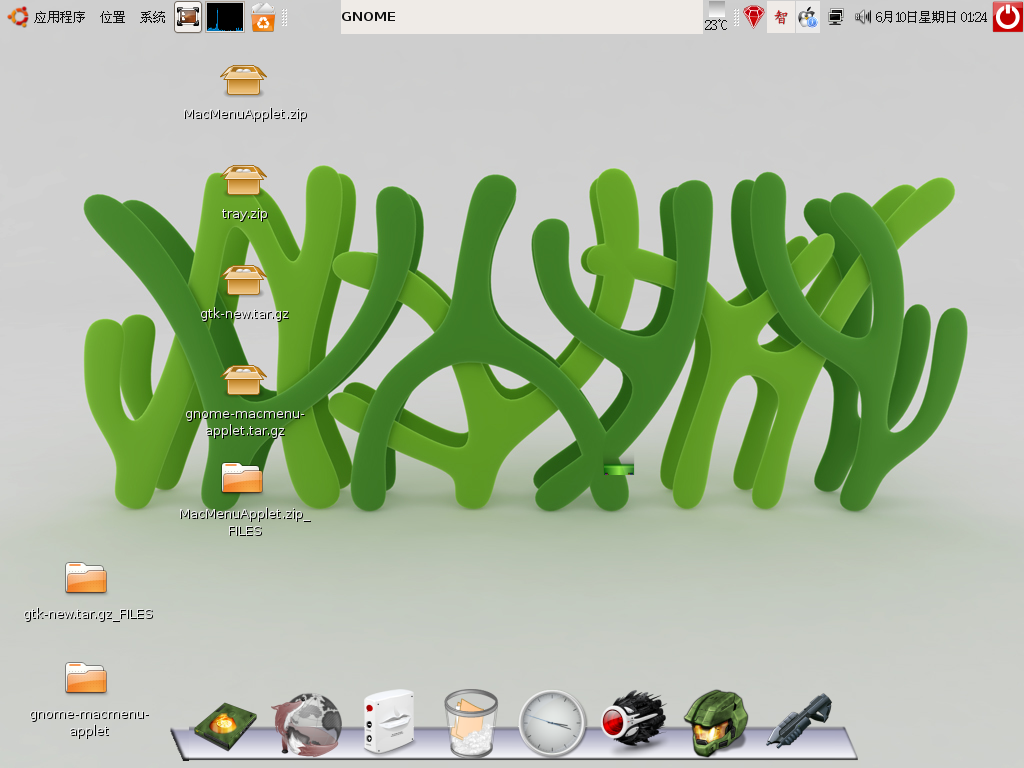The width and height of the screenshot is (1024, 768).
Task: Click the GNOME window title in panel
Action: tap(368, 17)
